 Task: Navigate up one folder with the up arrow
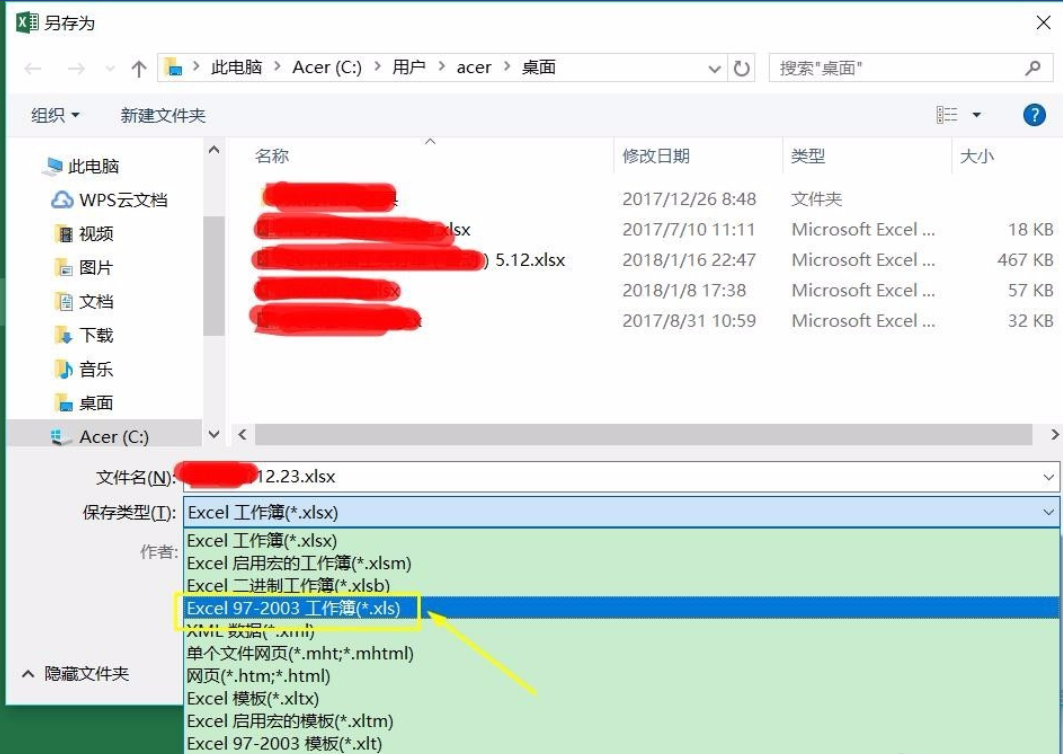[137, 67]
